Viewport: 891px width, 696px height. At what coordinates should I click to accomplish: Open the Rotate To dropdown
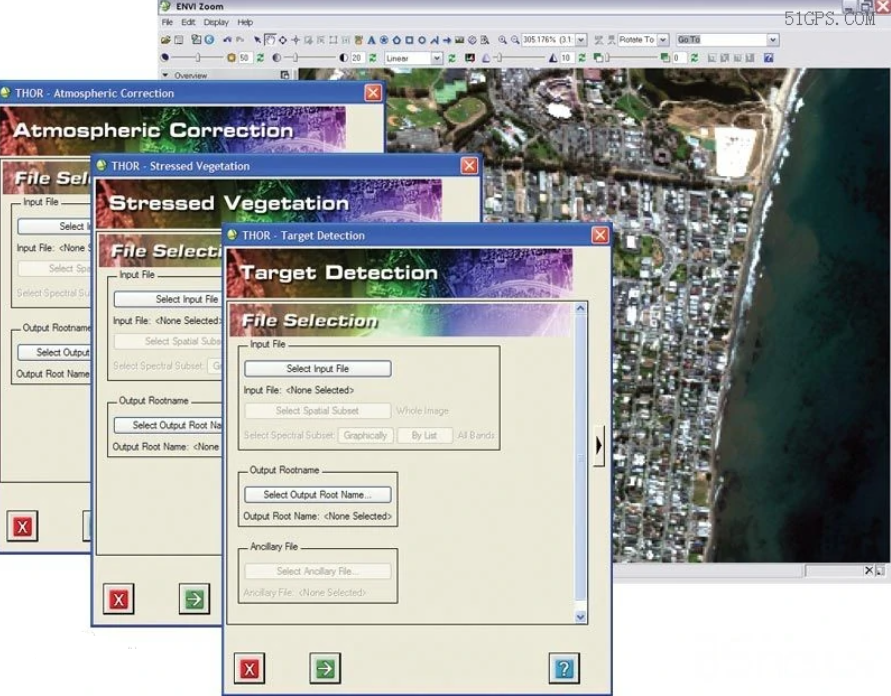point(663,40)
